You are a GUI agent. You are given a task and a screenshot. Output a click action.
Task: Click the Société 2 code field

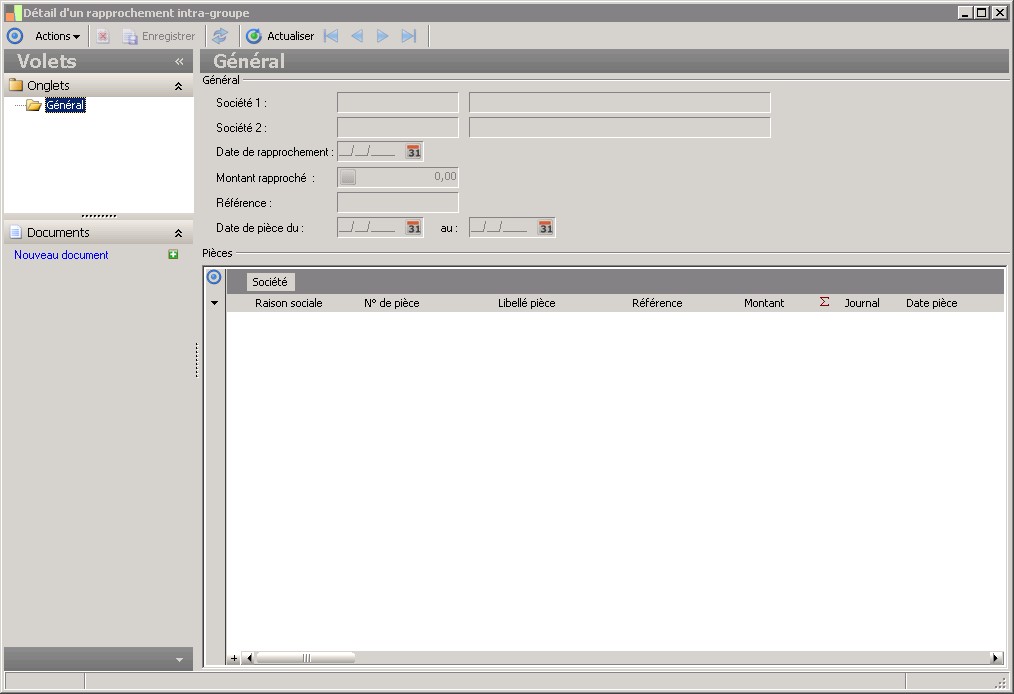pos(398,127)
